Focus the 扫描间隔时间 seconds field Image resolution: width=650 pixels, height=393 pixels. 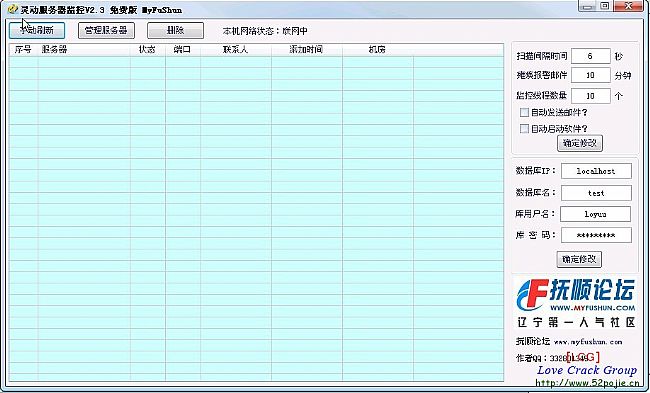(x=590, y=56)
